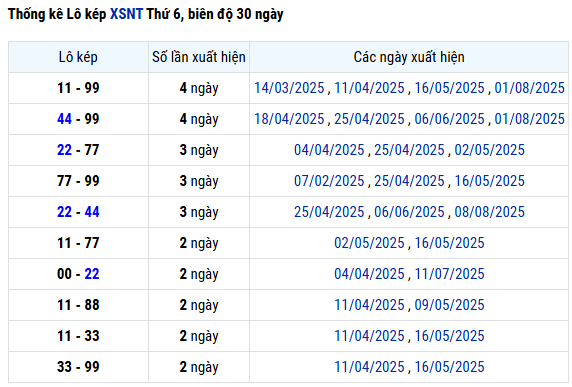Open date 11/04/2025 in the 11 - 88 row
The image size is (572, 387).
[369, 305]
